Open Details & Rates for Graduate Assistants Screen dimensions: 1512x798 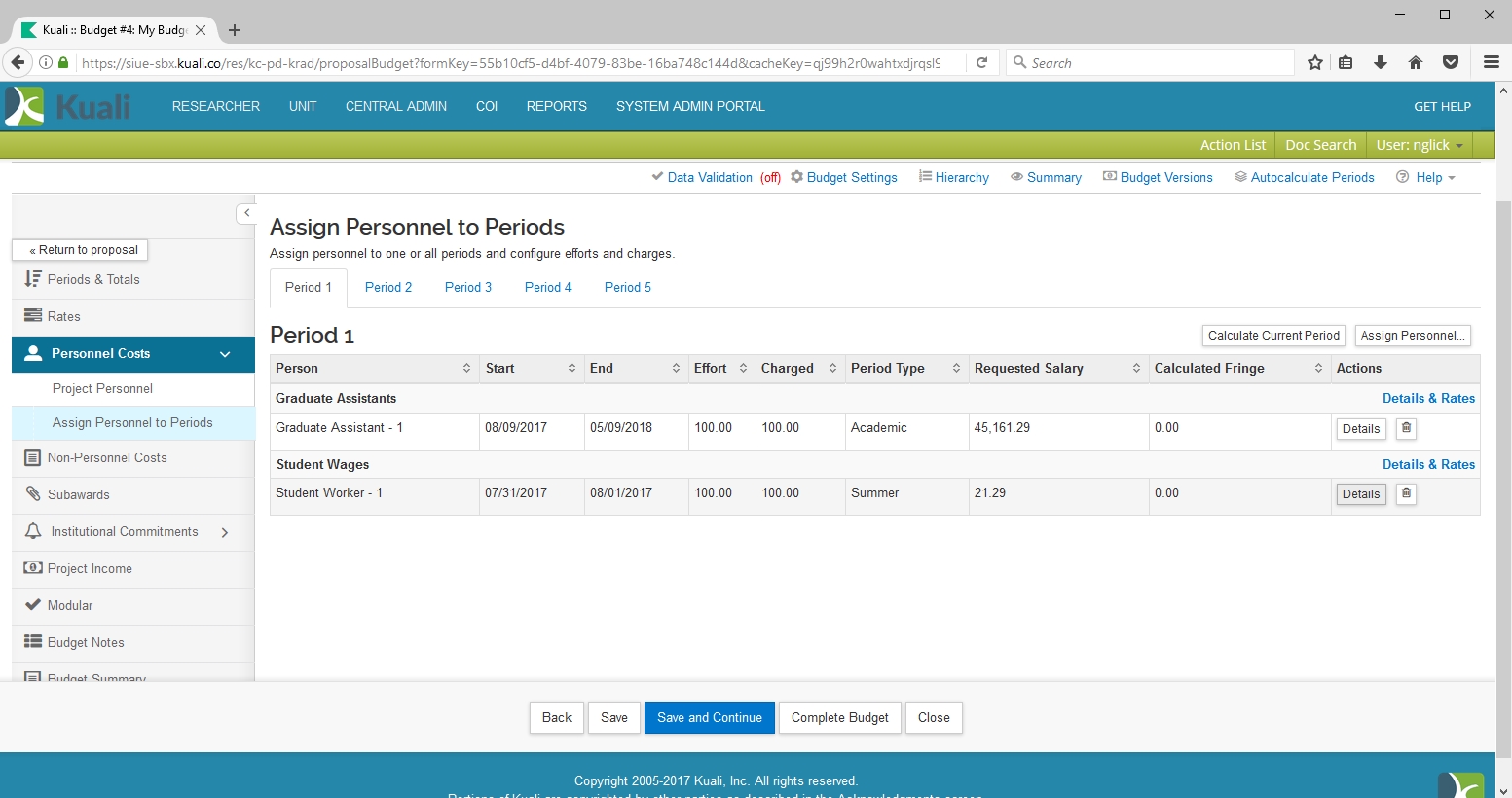point(1428,398)
